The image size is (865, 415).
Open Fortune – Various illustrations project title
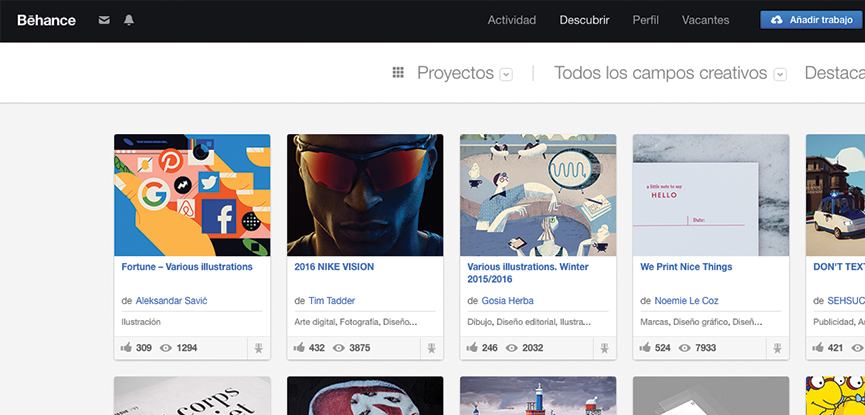click(x=187, y=267)
